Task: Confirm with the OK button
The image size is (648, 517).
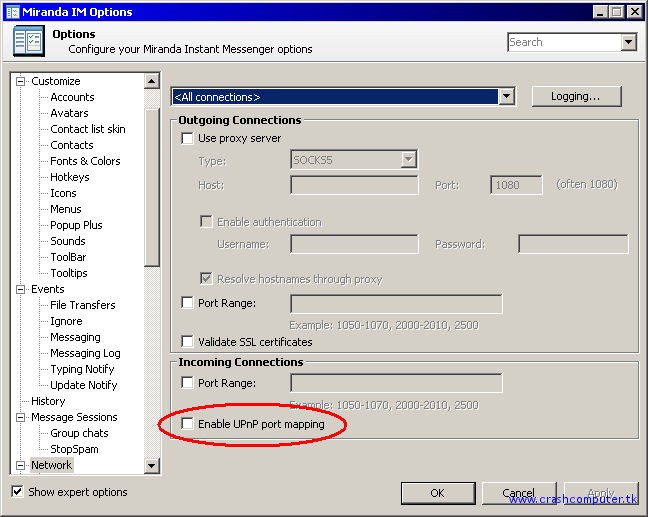Action: pos(438,493)
